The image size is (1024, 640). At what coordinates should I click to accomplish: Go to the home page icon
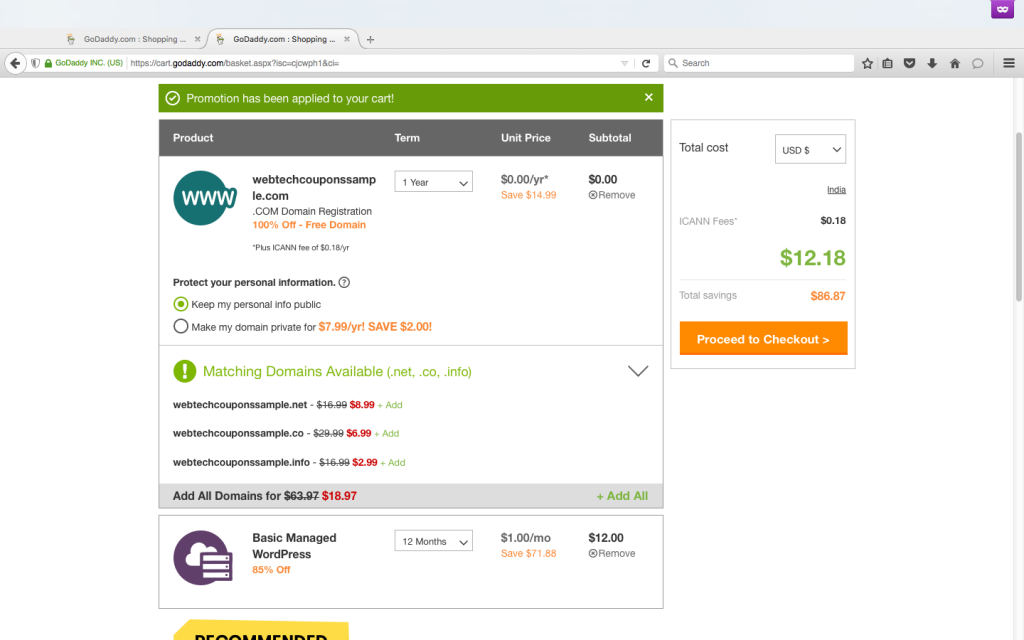(955, 63)
